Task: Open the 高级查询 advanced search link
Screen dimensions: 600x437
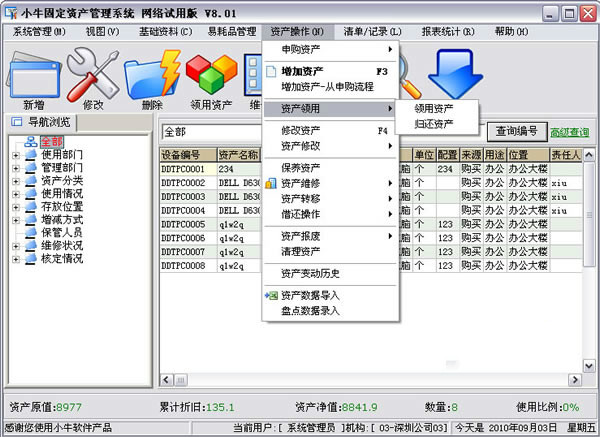Action: click(570, 132)
